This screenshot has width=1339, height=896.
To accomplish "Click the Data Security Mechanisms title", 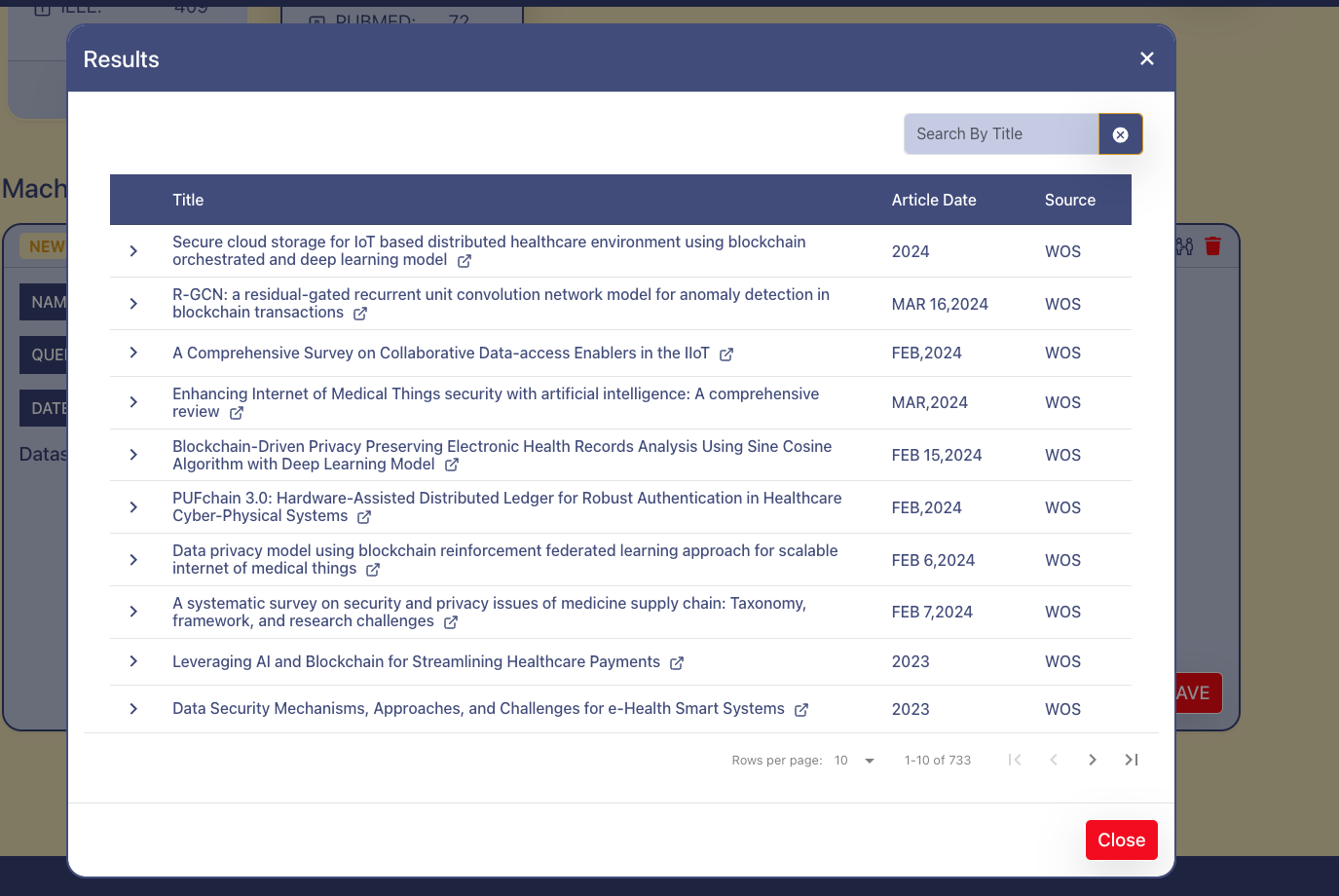I will [478, 709].
